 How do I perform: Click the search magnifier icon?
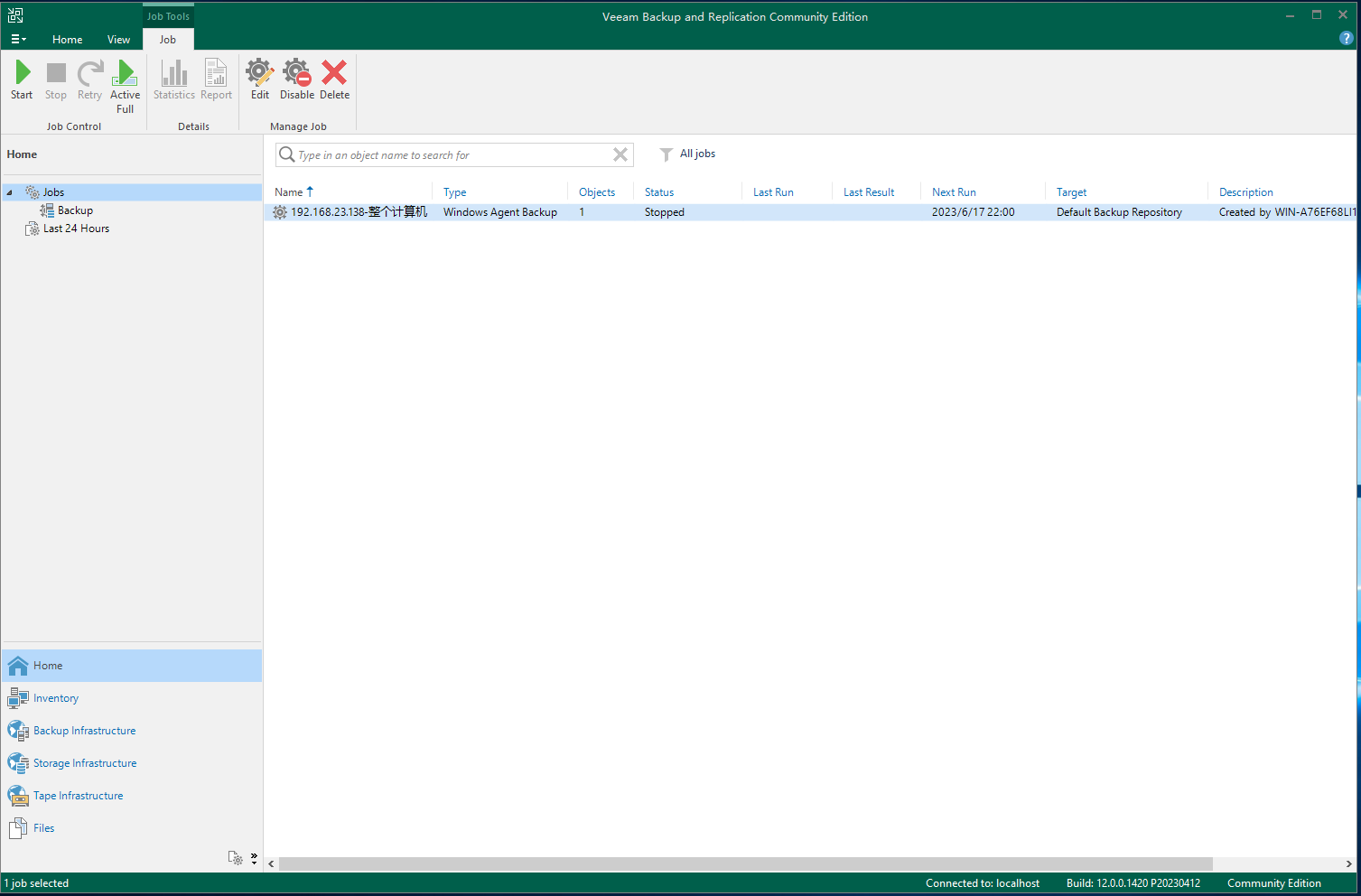point(286,154)
